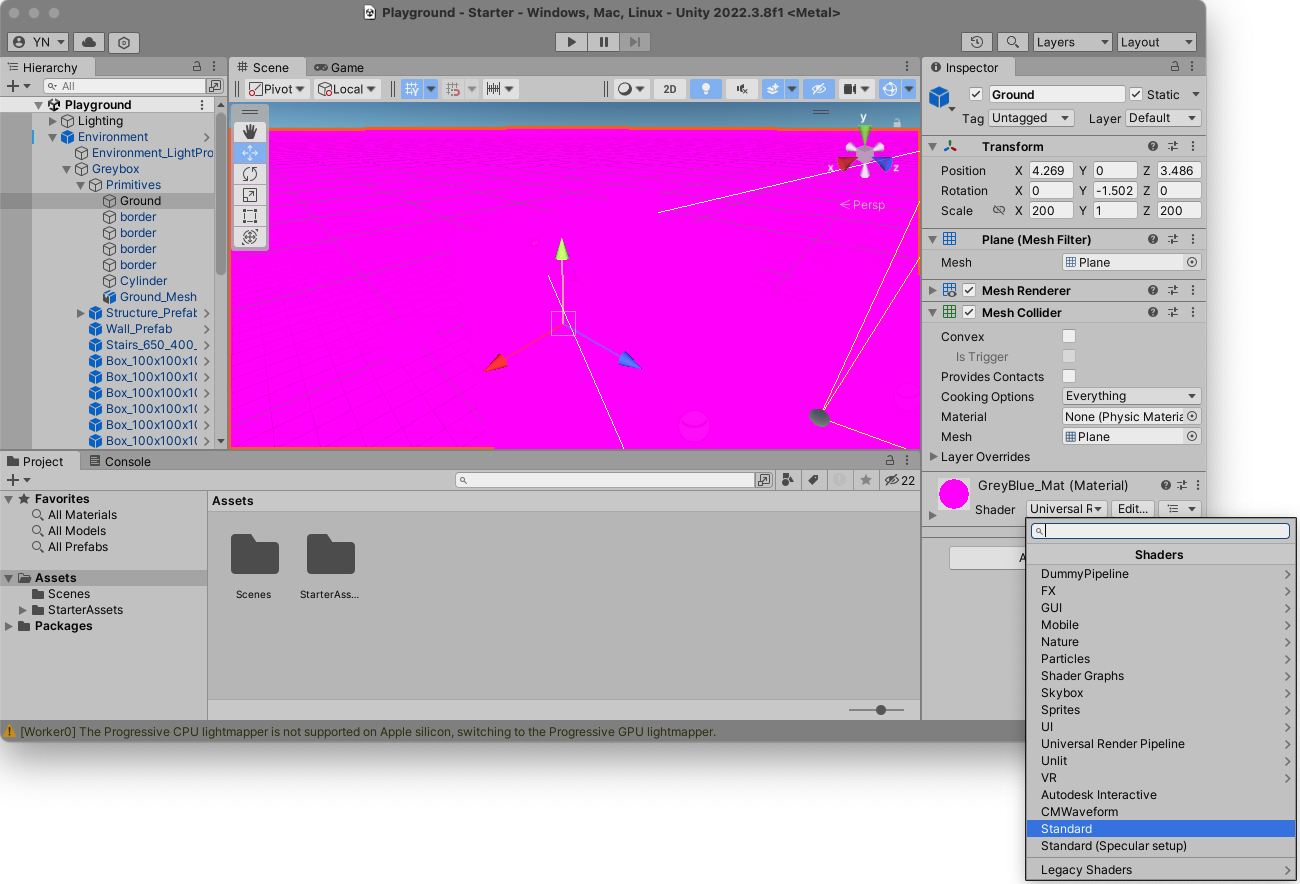Toggle scene lighting bulb icon

click(x=706, y=89)
